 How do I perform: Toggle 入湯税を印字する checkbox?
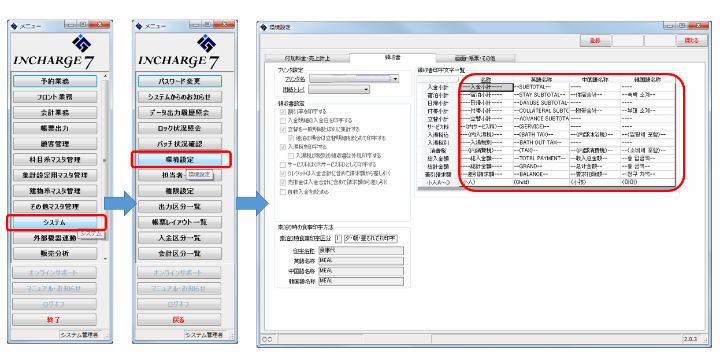283,147
